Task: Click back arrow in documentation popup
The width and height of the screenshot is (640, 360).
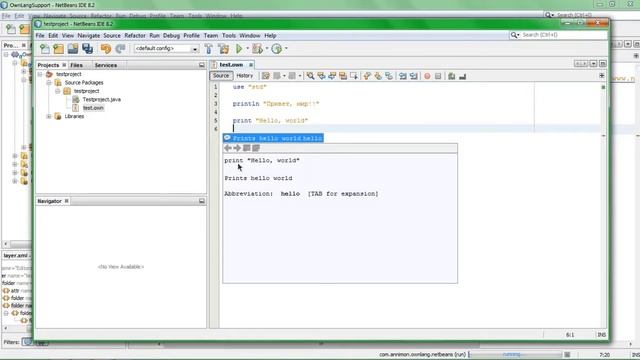Action: tap(228, 148)
